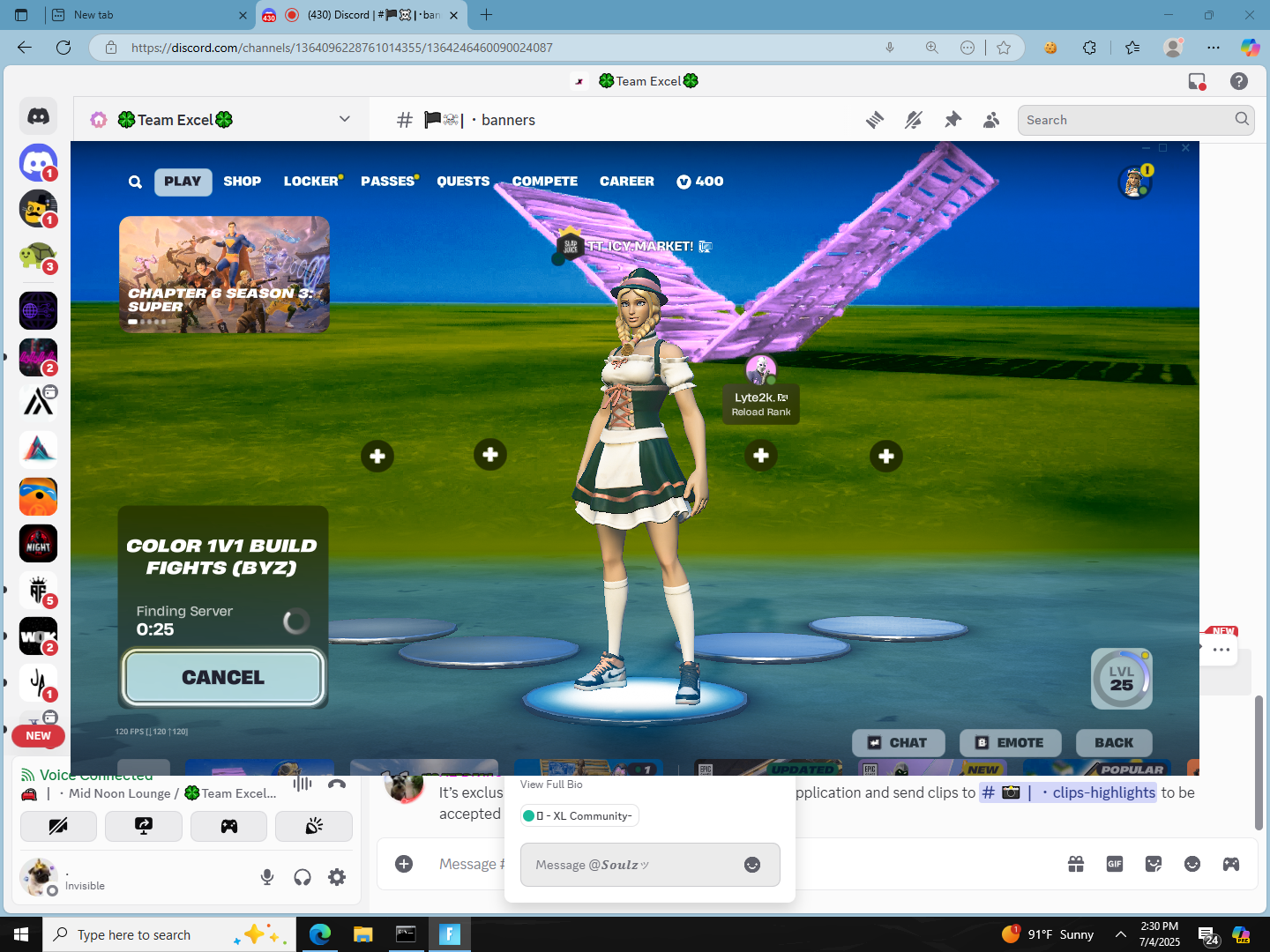This screenshot has width=1270, height=952.
Task: Open the emoji picker in chat bar
Action: (1192, 864)
